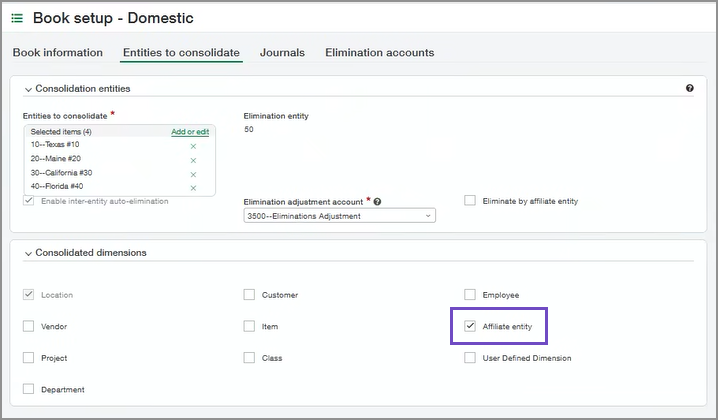This screenshot has height=420, width=718.
Task: Click the help icon in Consolidation entities header
Action: click(690, 89)
